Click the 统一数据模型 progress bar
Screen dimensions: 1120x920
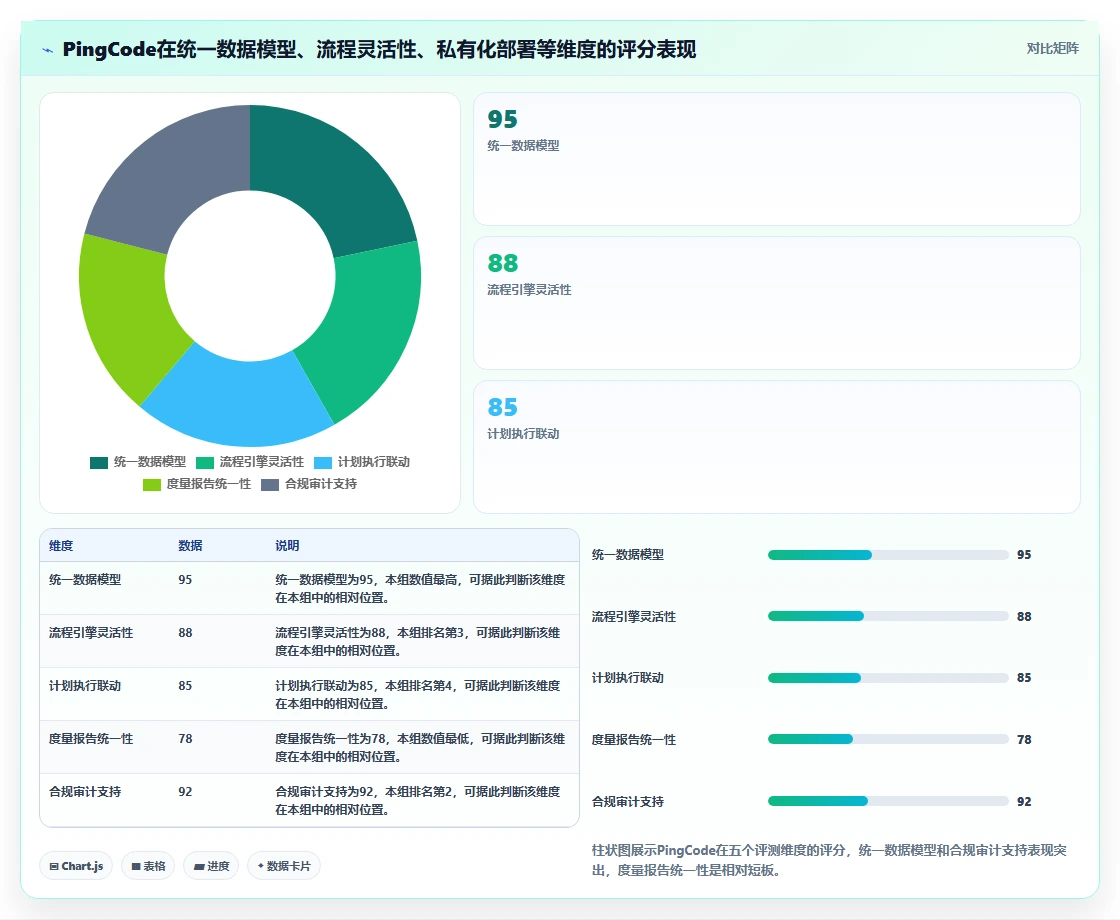(x=888, y=555)
